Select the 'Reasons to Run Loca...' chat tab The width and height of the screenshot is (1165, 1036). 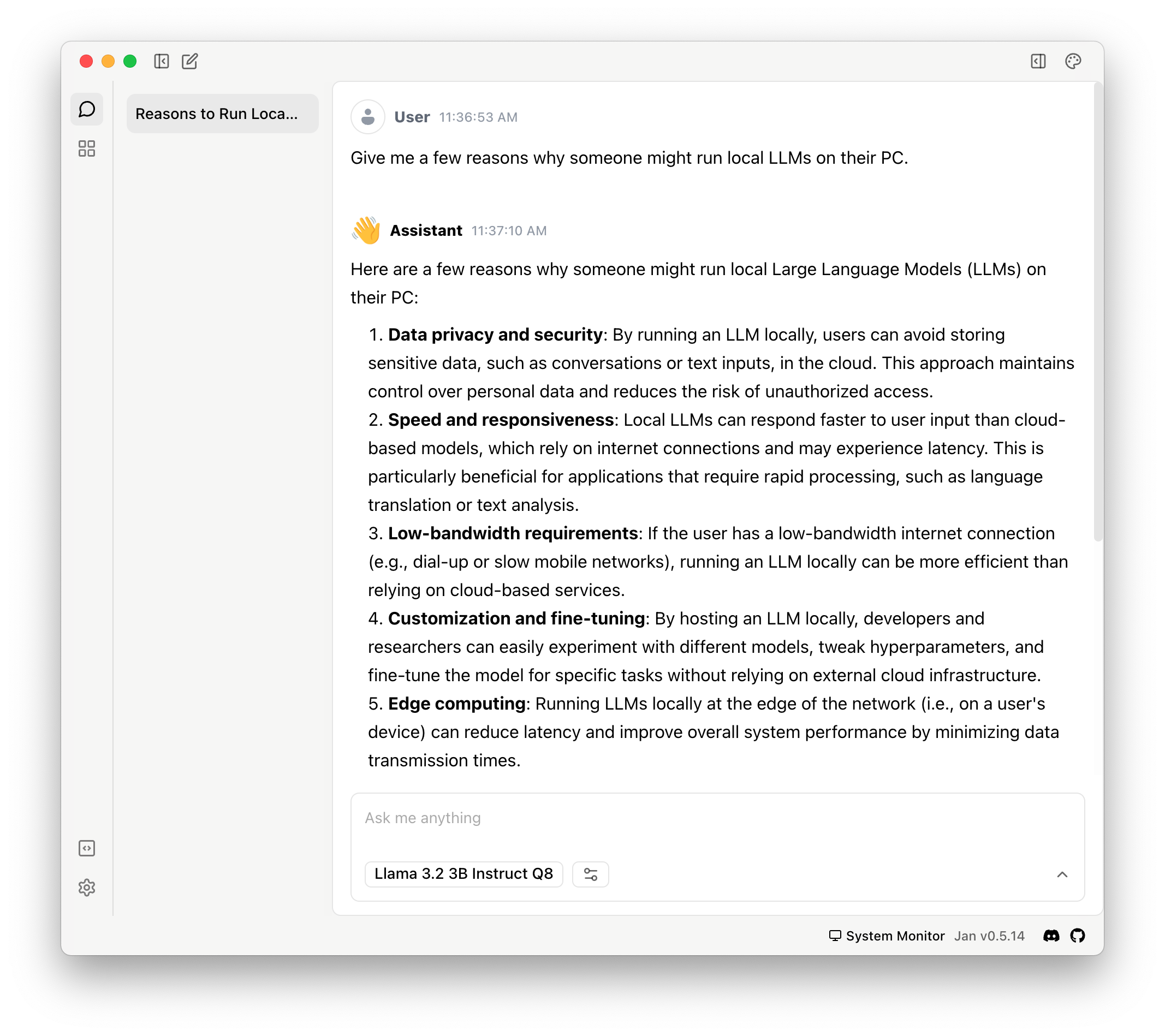click(x=219, y=112)
